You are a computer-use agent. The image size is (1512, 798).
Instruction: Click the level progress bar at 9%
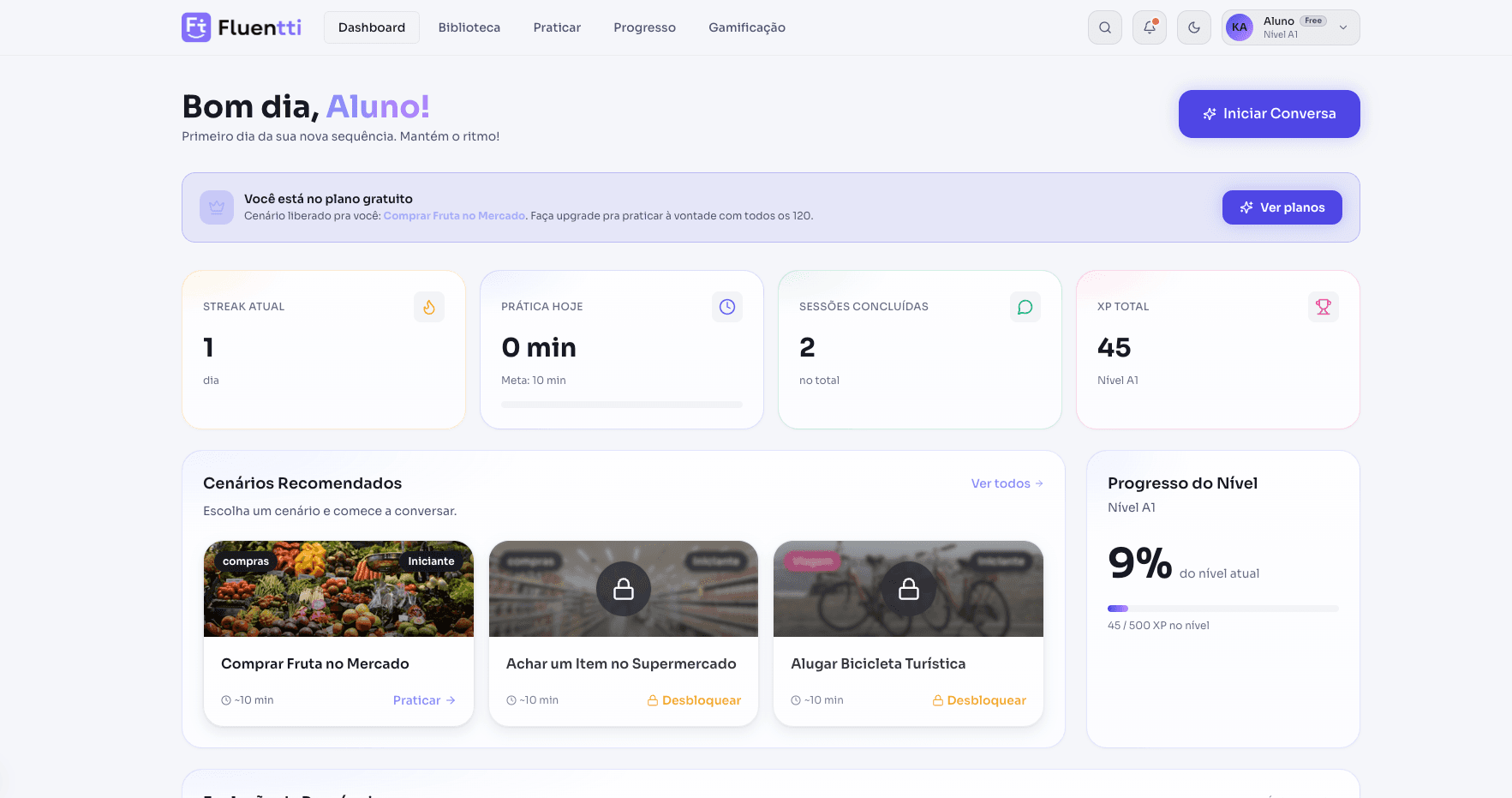pyautogui.click(x=1223, y=609)
